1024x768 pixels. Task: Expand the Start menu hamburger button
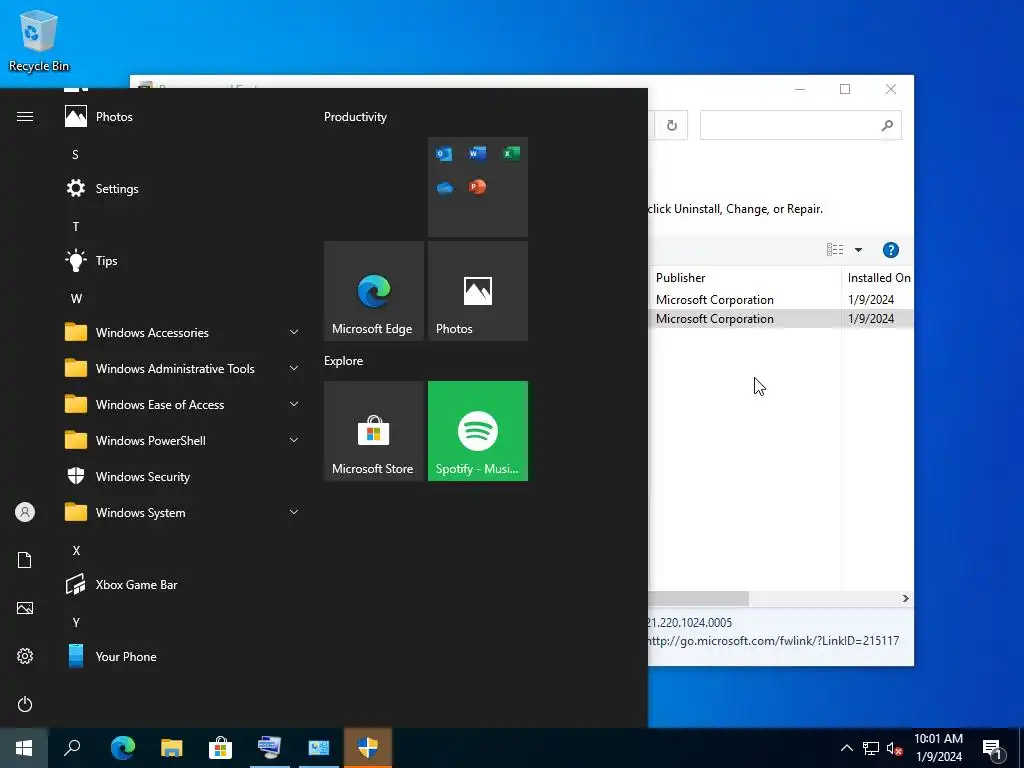point(25,117)
